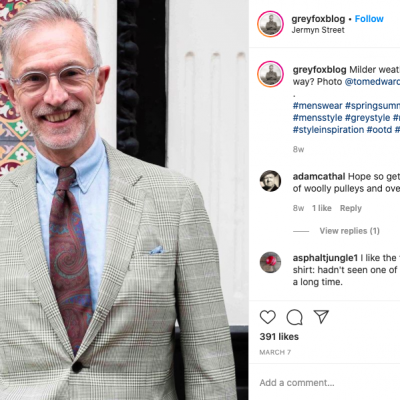Expand View replies (1) under adamcathal's comment
This screenshot has width=400, height=400.
click(x=349, y=231)
